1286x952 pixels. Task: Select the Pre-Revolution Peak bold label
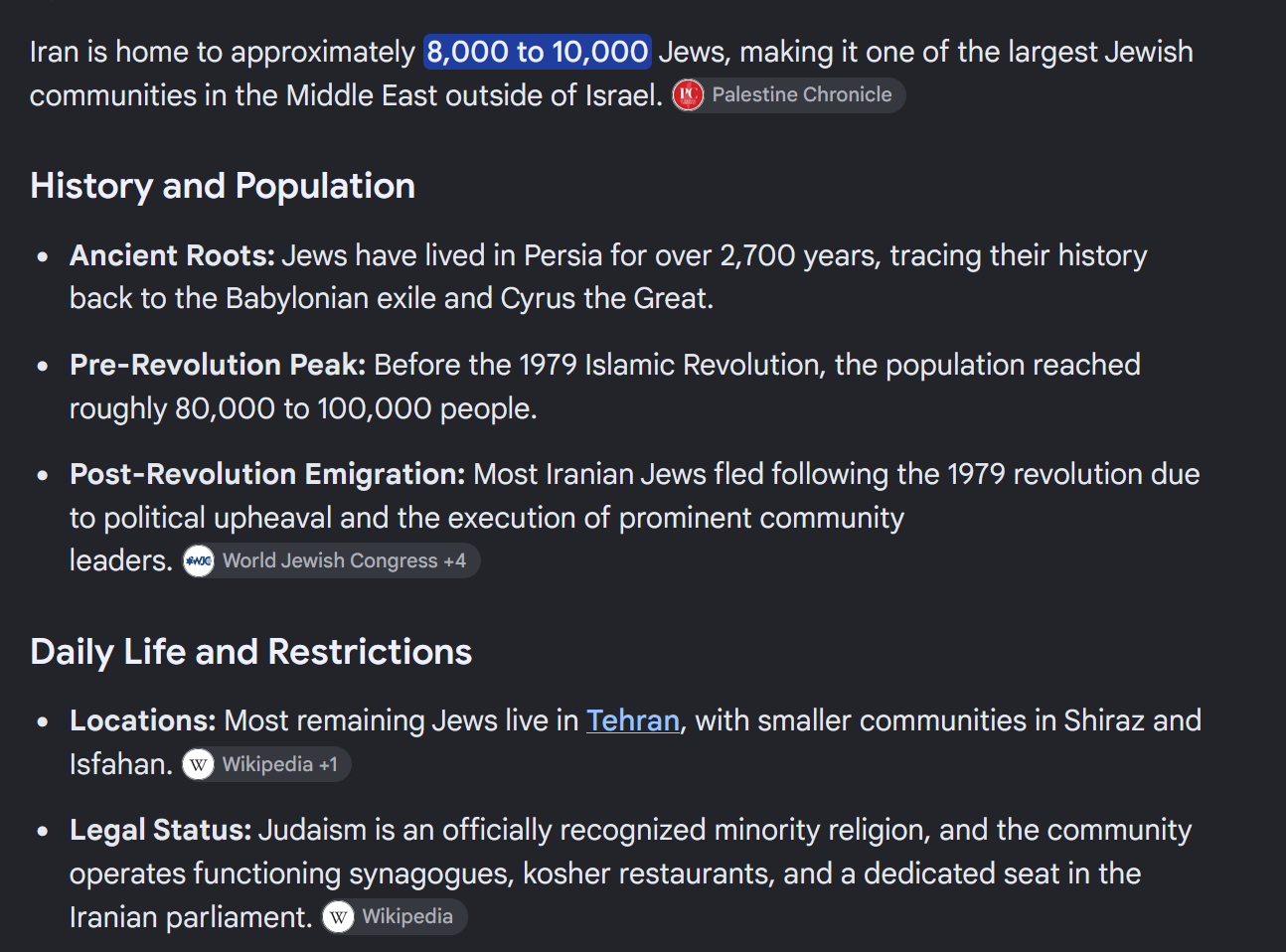218,365
